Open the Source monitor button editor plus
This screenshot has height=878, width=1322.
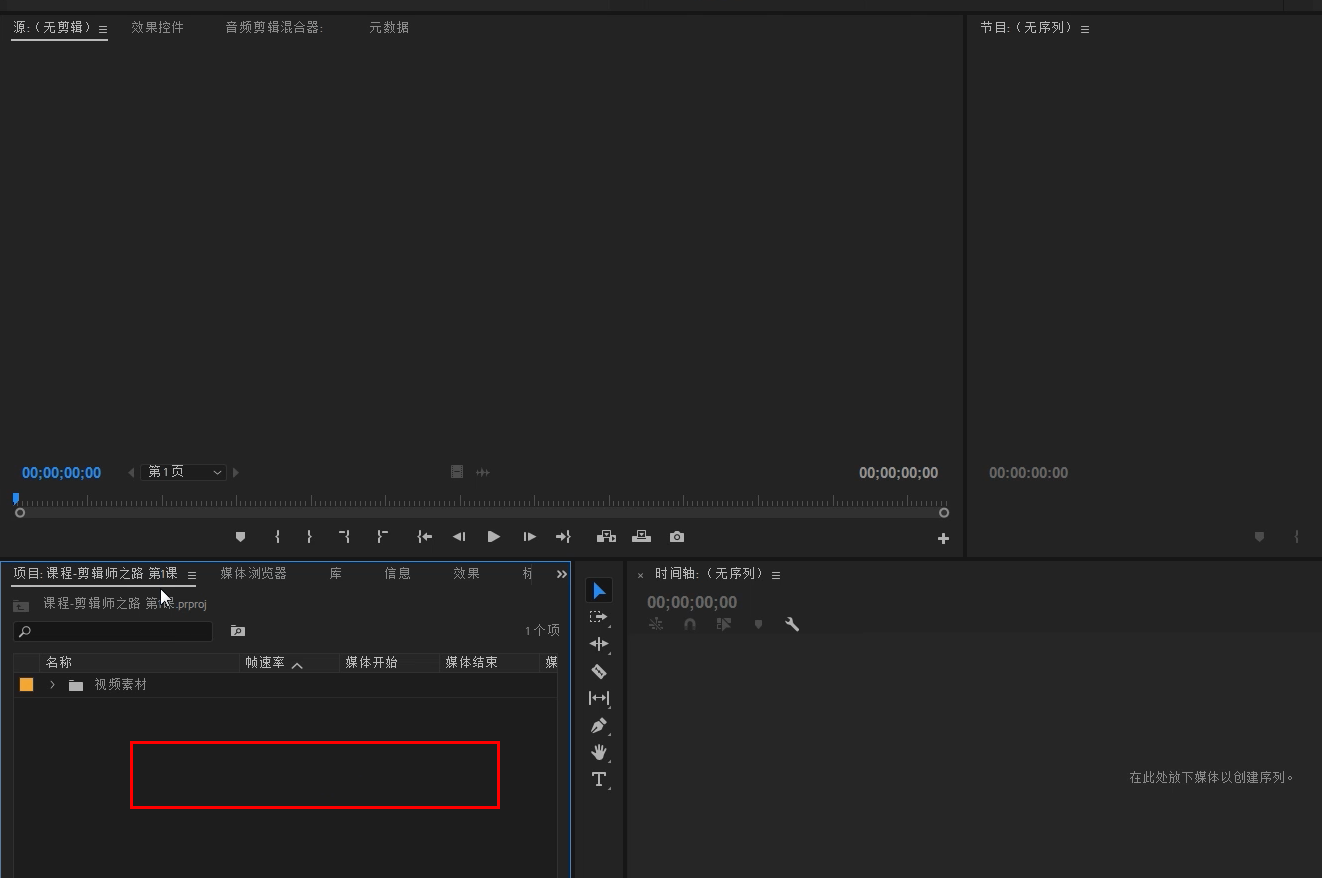point(943,539)
